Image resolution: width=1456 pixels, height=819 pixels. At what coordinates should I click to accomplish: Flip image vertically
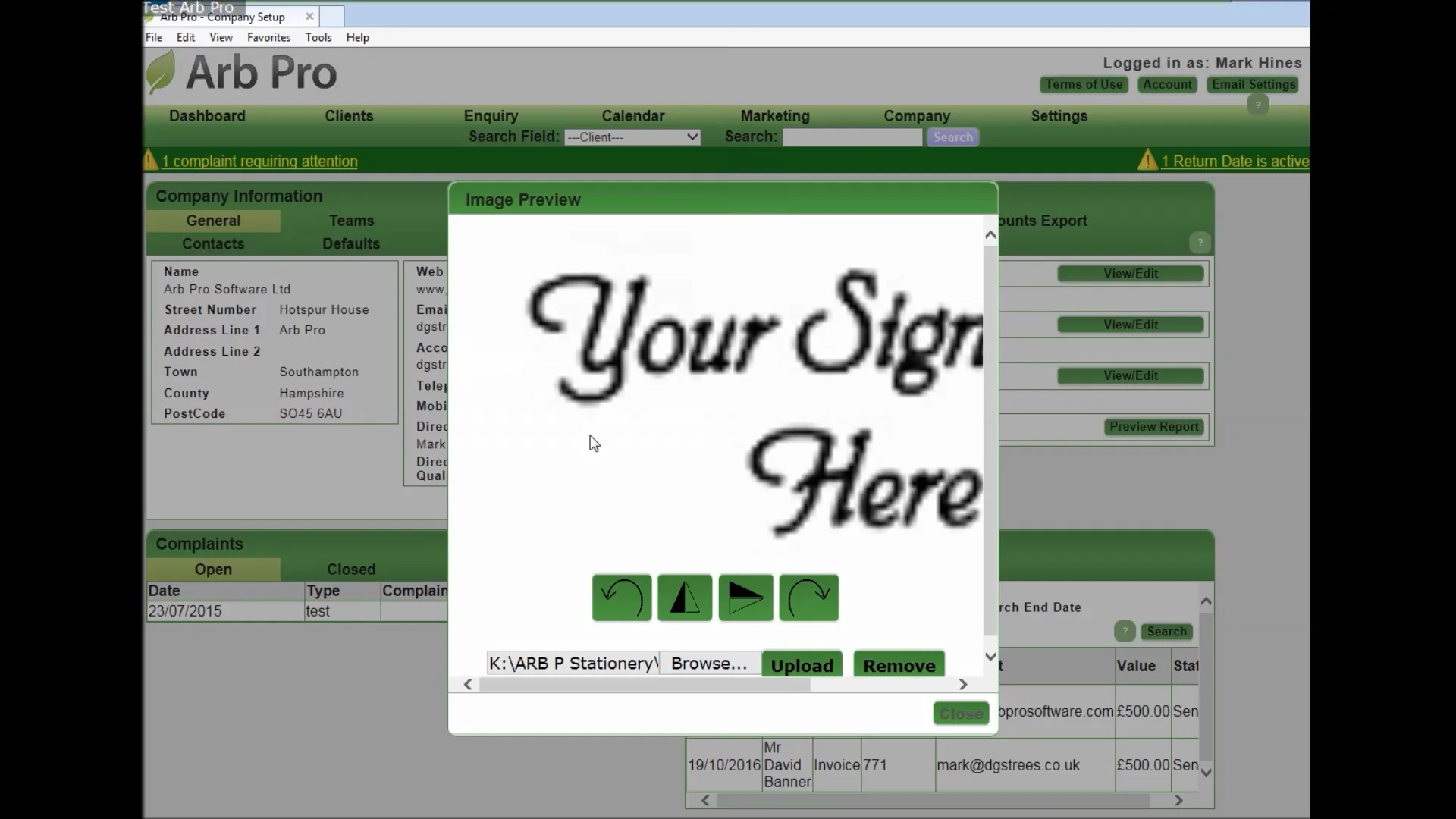(x=745, y=598)
